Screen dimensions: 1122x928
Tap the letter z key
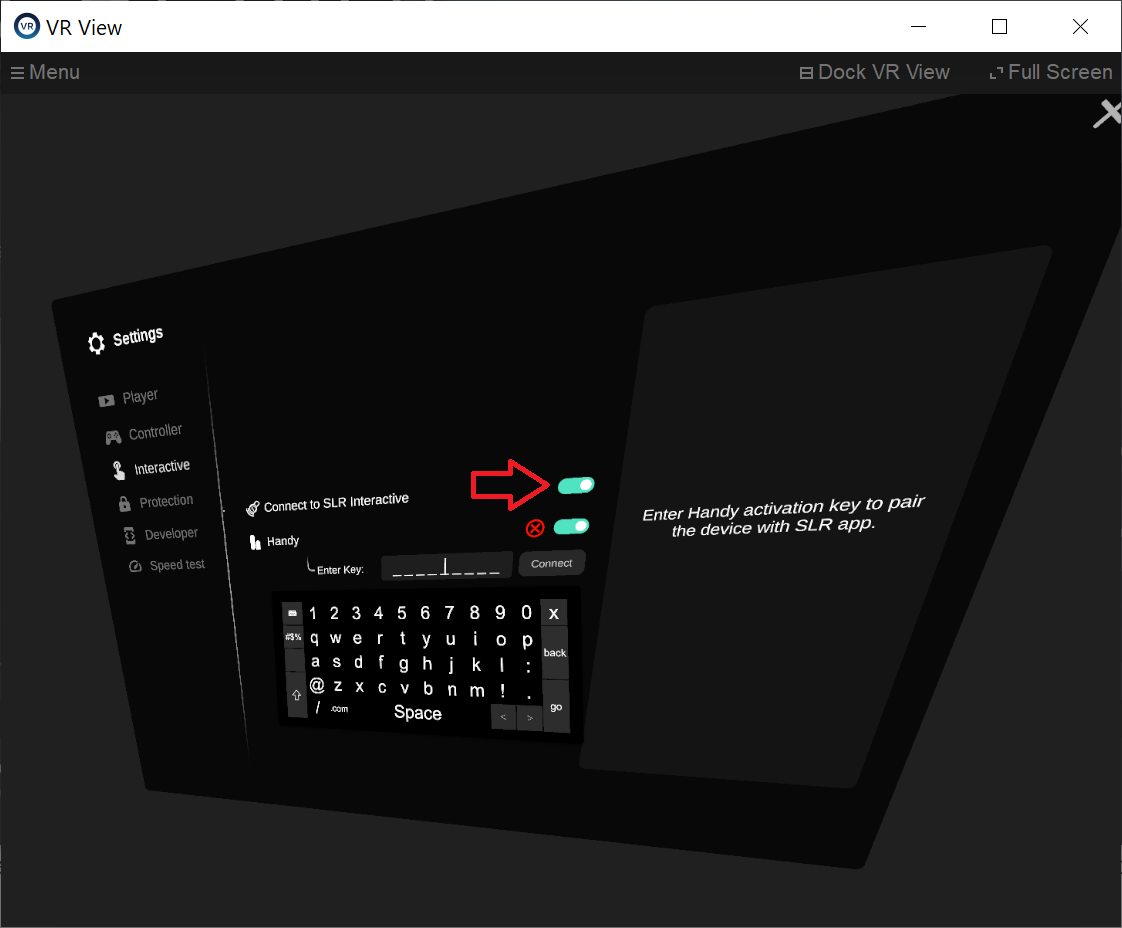338,686
